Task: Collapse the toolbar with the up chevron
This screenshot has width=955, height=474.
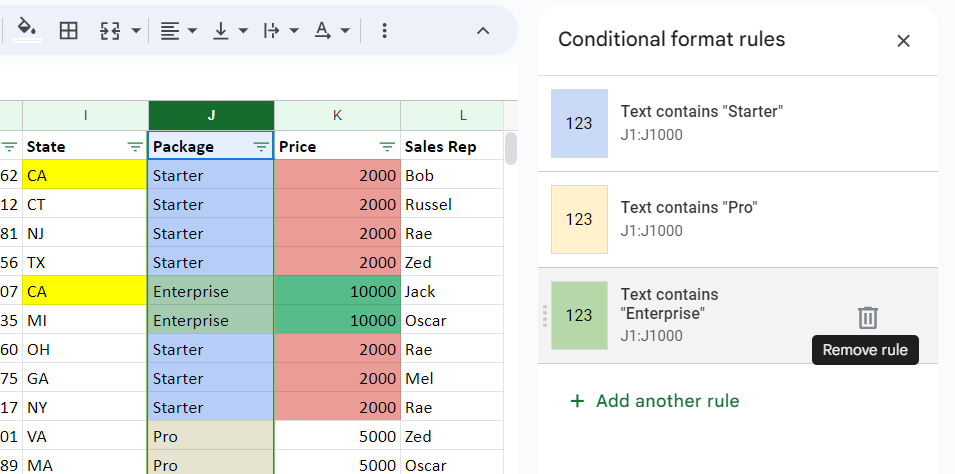Action: (x=482, y=30)
